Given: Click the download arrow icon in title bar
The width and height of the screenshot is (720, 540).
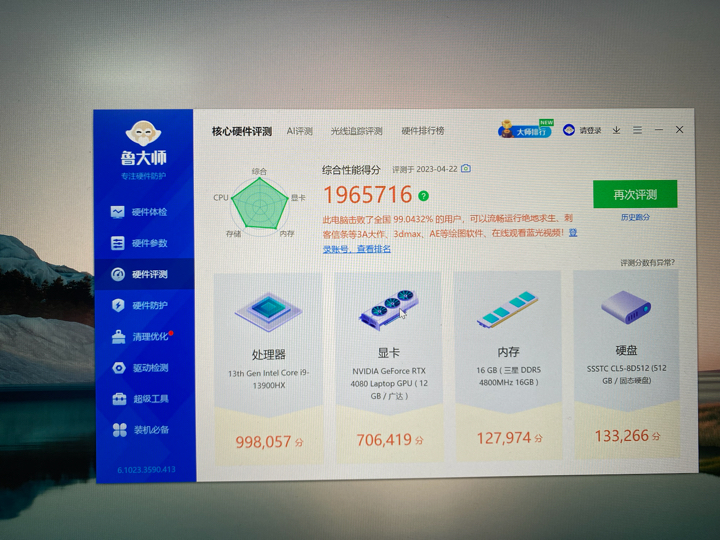Looking at the screenshot, I should coord(616,130).
